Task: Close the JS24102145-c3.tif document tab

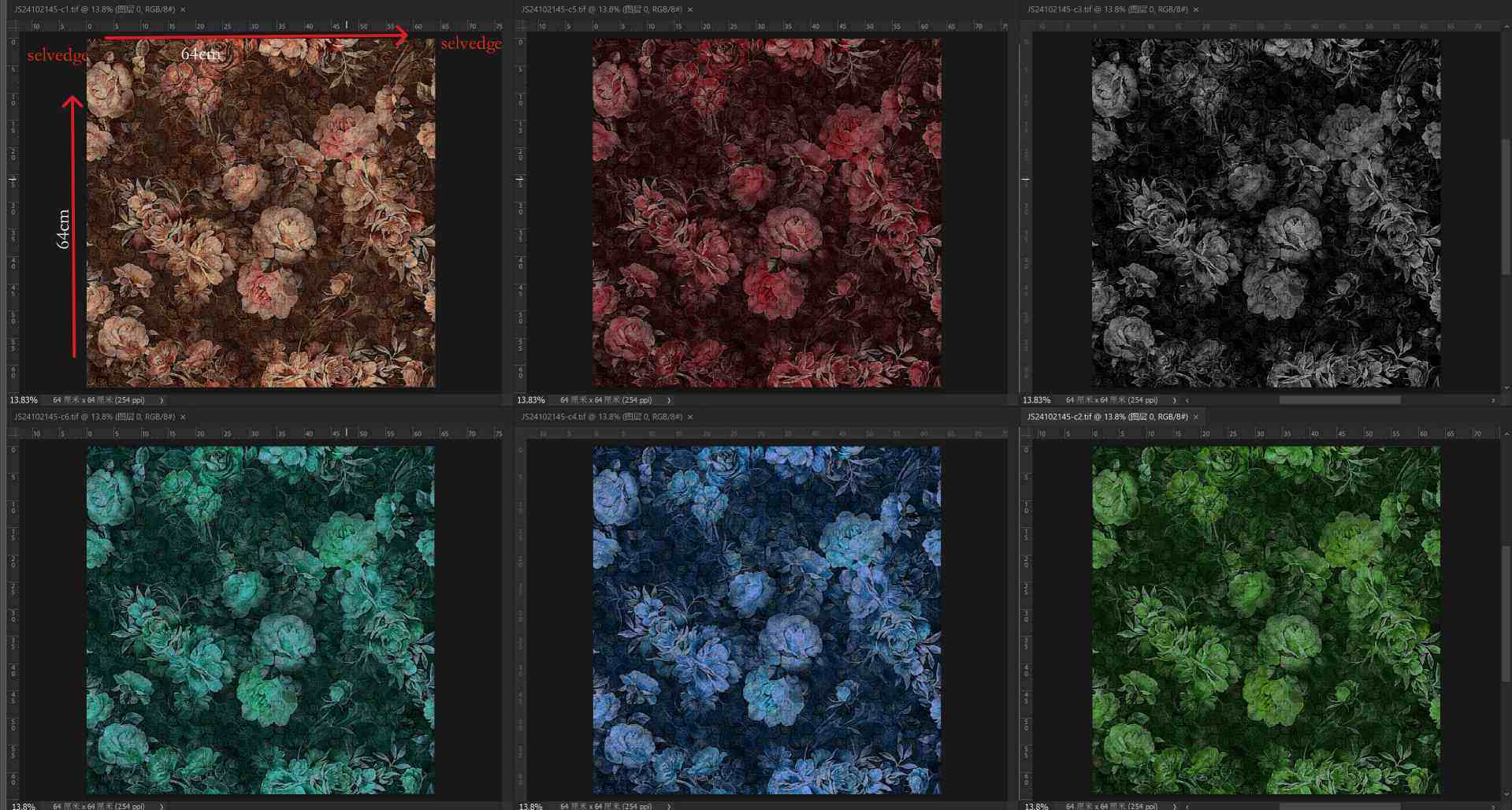Action: pyautogui.click(x=1195, y=9)
